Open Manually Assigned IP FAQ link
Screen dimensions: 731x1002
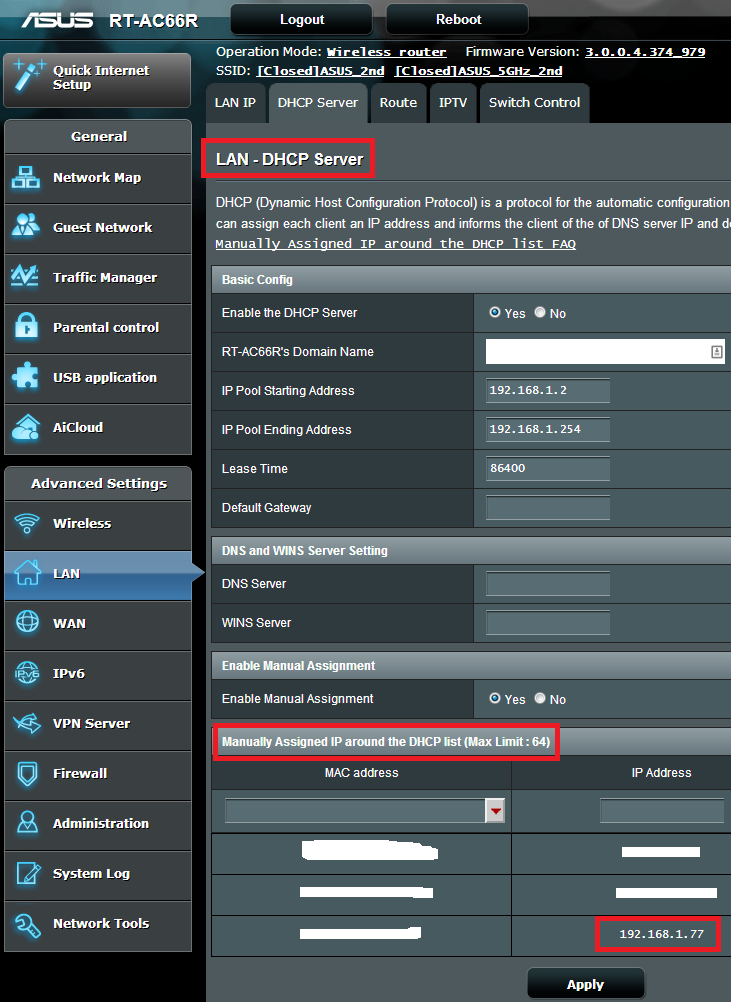point(395,244)
